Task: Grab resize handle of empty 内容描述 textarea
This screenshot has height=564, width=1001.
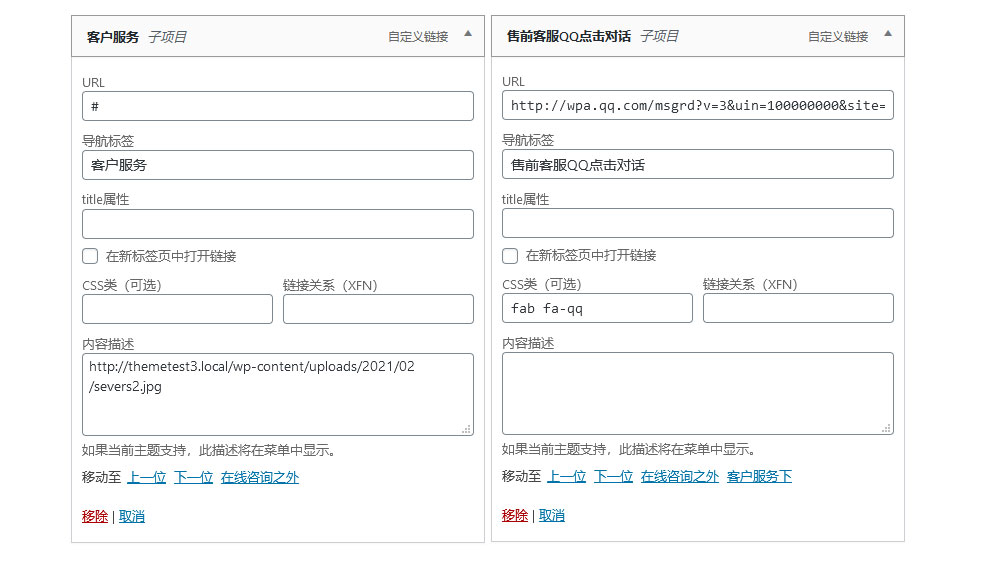Action: pos(886,428)
